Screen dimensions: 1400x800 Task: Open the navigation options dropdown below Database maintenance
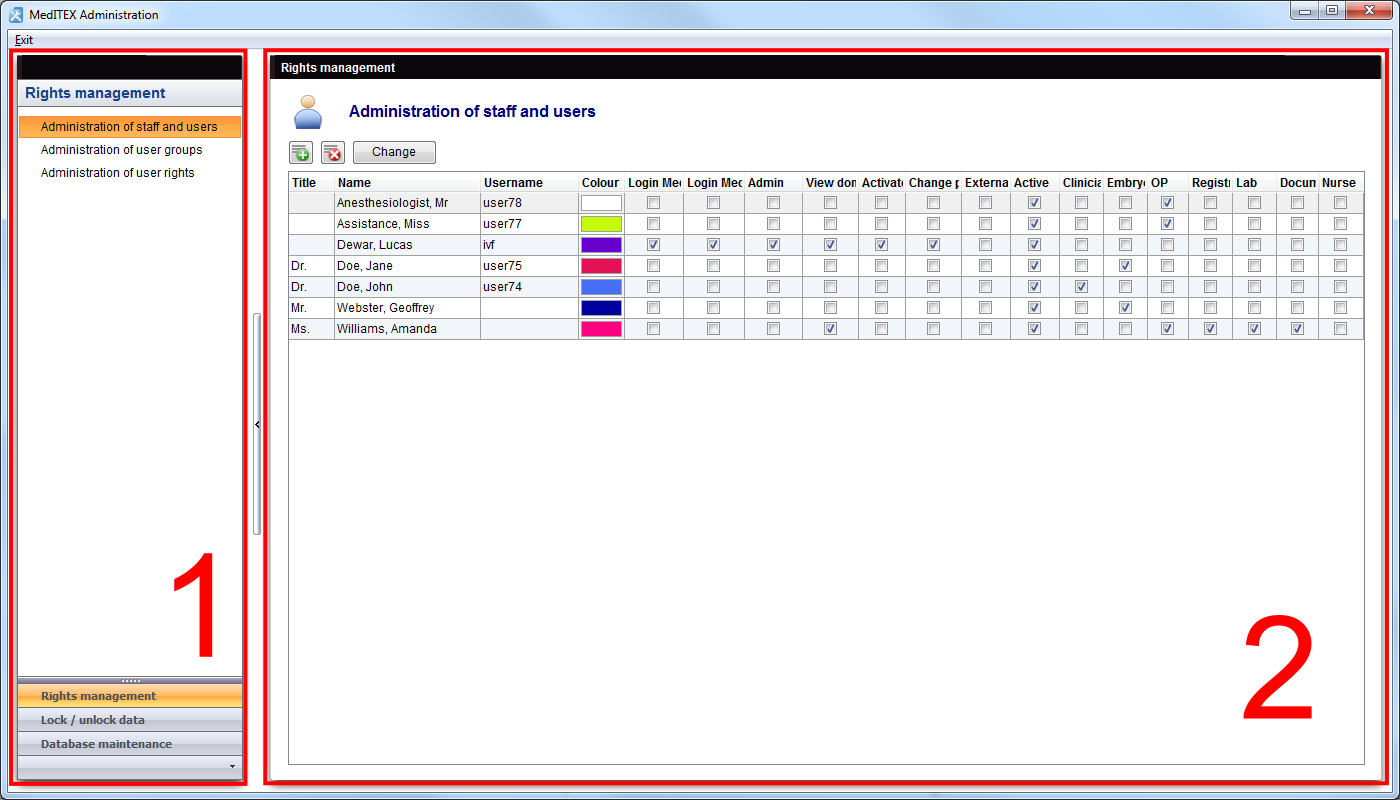coord(232,767)
